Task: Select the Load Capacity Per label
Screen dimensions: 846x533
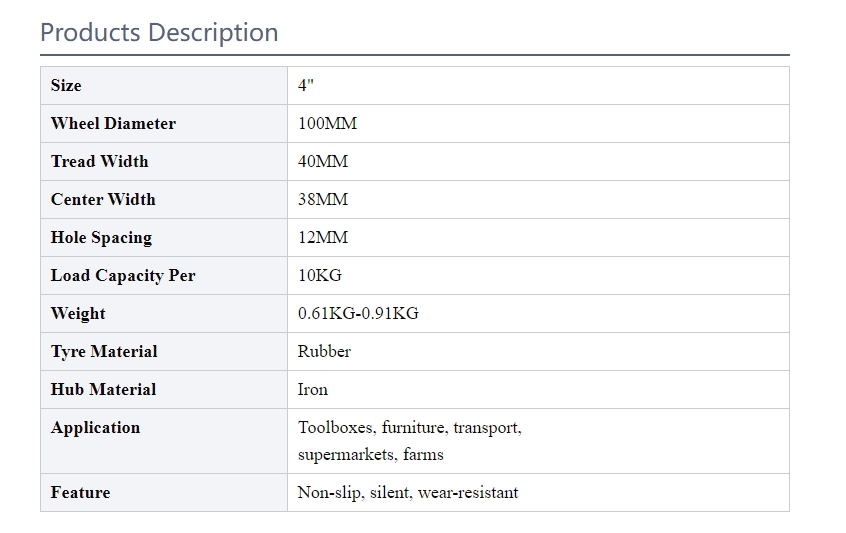Action: tap(123, 276)
